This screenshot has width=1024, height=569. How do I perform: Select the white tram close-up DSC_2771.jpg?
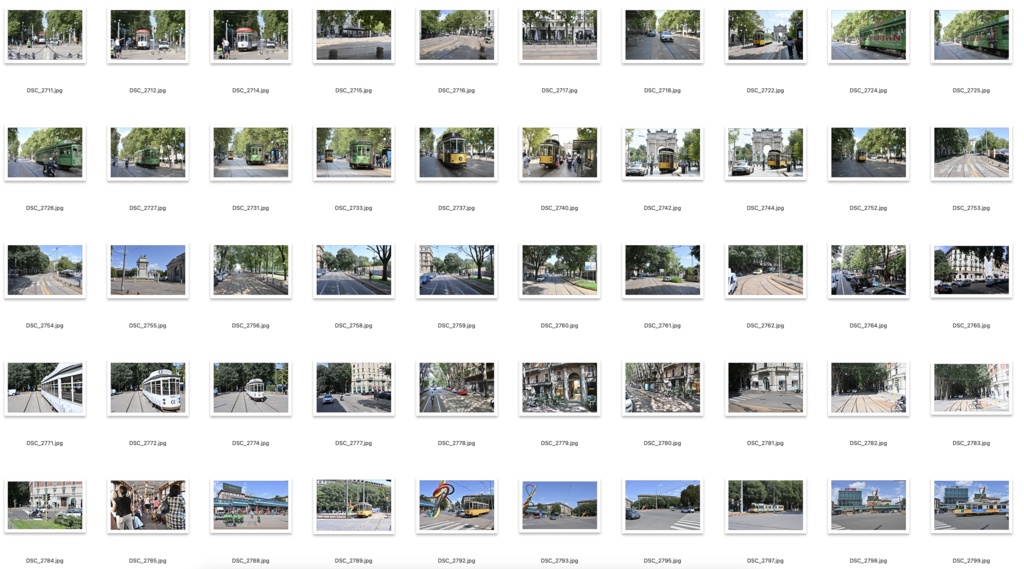point(45,388)
